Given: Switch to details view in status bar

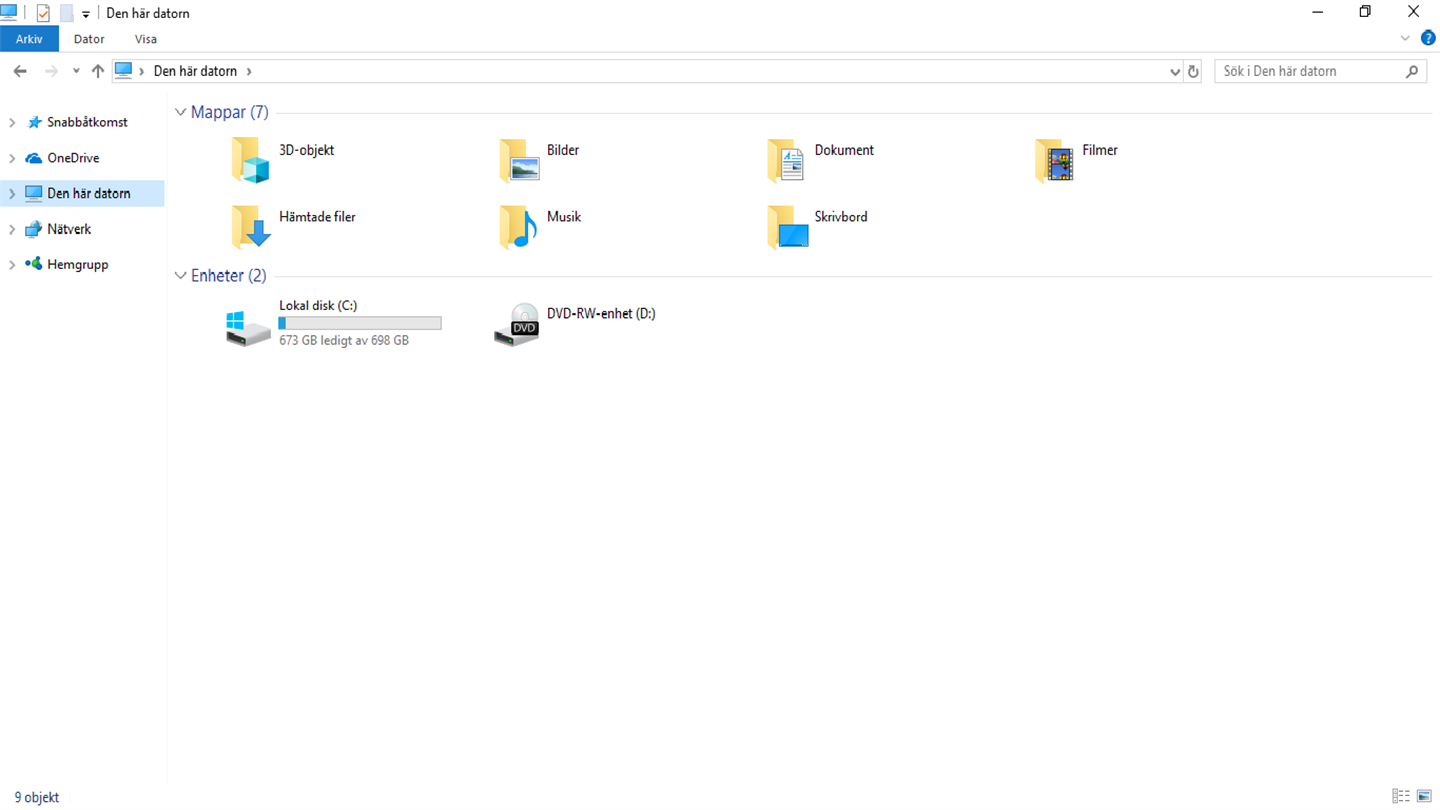Looking at the screenshot, I should point(1401,797).
